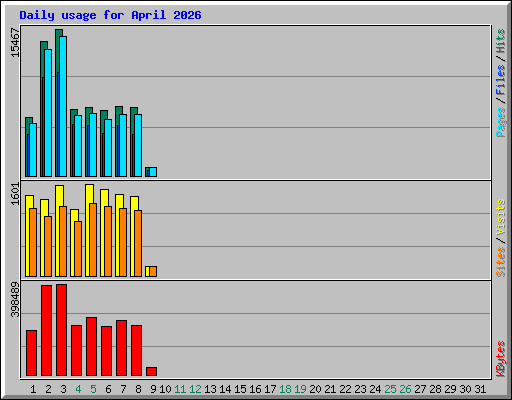The height and width of the screenshot is (400, 512).
Task: Click the dark green hits bar top for day 3
Action: (59, 33)
